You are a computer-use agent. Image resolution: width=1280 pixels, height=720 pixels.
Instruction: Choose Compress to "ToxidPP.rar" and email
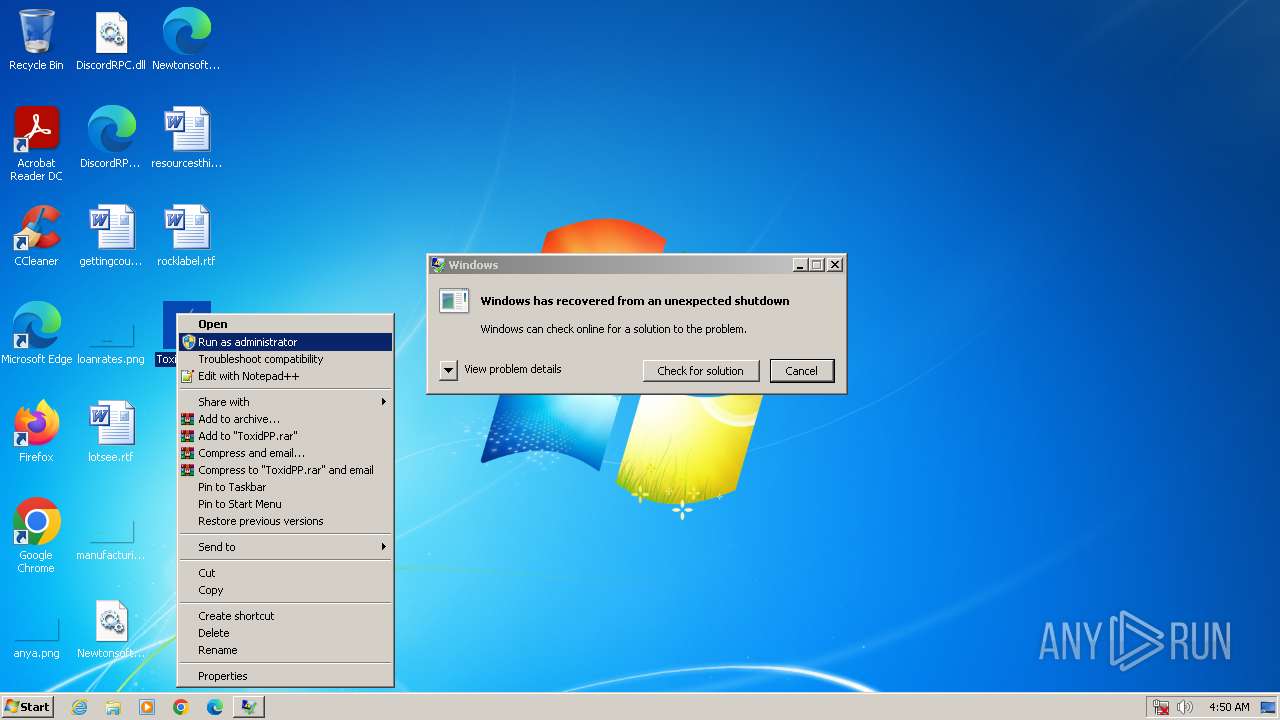point(285,470)
